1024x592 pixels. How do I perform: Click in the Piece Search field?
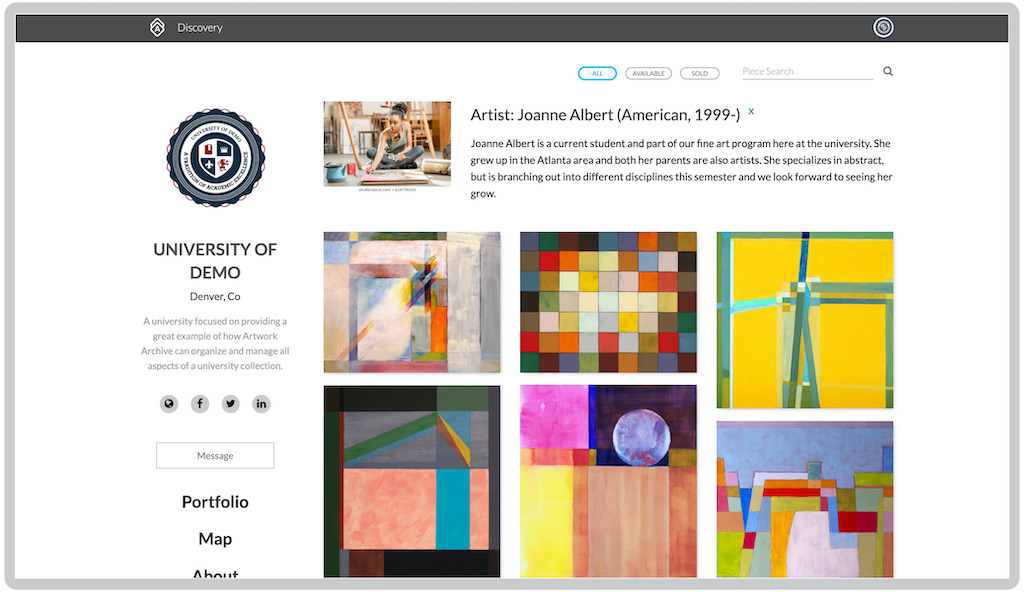[806, 72]
